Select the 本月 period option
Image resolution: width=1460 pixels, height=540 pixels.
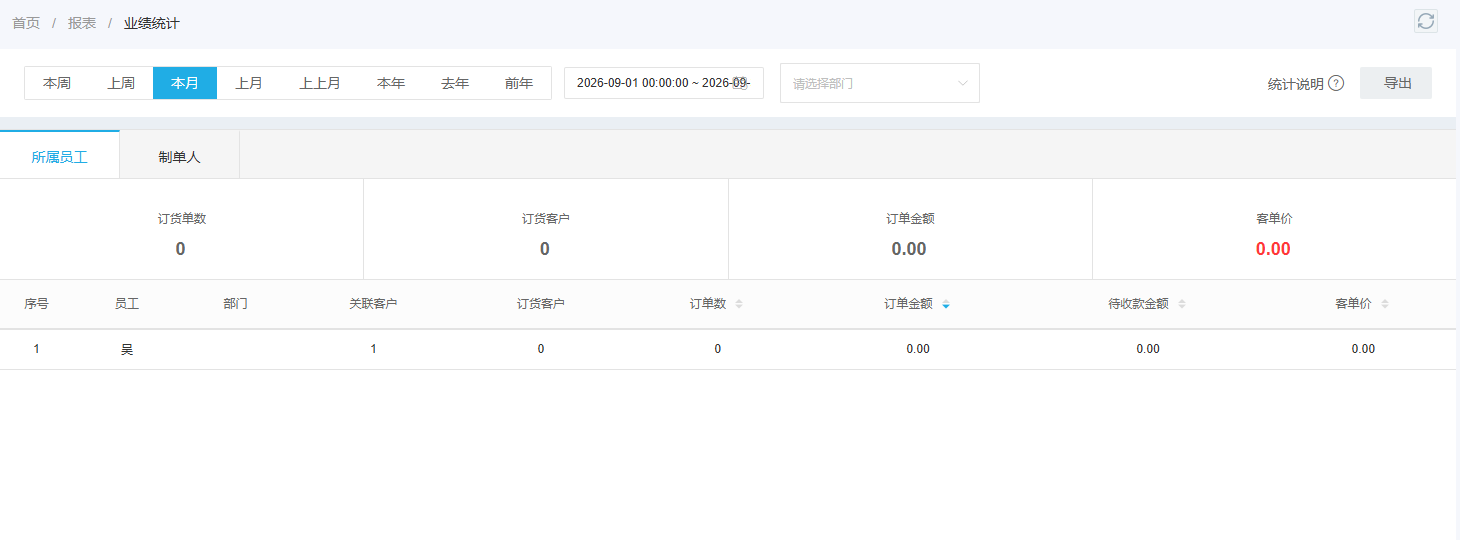pyautogui.click(x=185, y=83)
